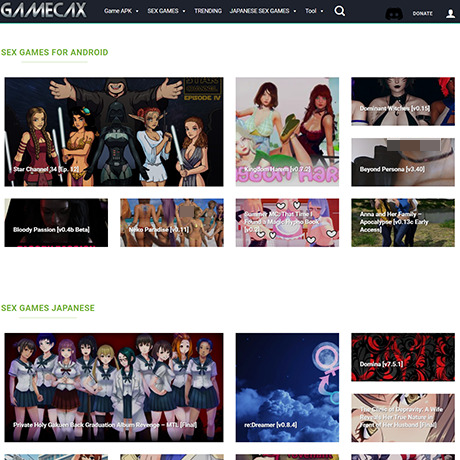460x460 pixels.
Task: Open the Star Channel 34 game card
Action: pyautogui.click(x=114, y=132)
